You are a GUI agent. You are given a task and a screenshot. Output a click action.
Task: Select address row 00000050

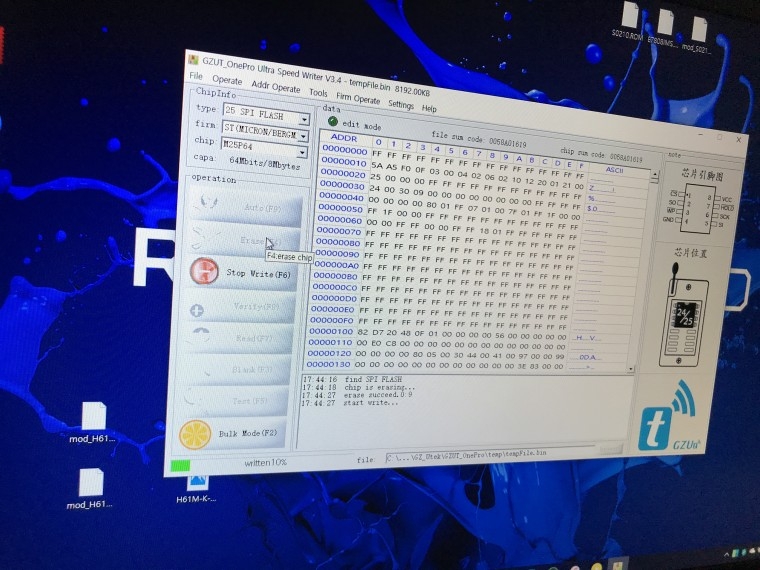(340, 208)
